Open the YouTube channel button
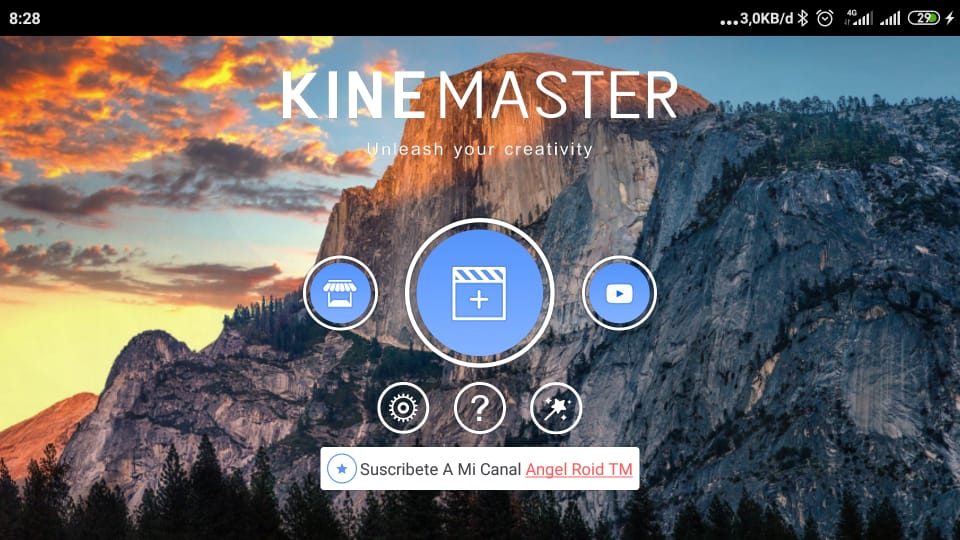The image size is (960, 540). [x=619, y=293]
